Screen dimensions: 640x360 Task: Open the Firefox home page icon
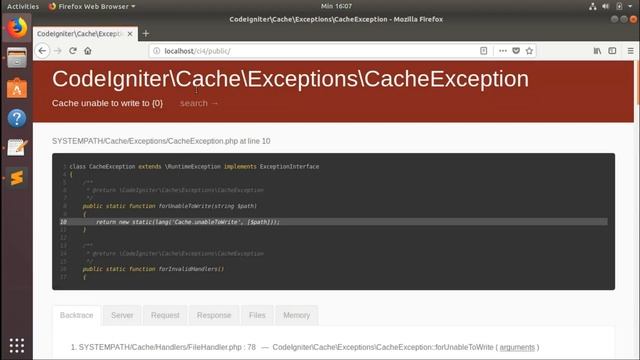pos(88,51)
